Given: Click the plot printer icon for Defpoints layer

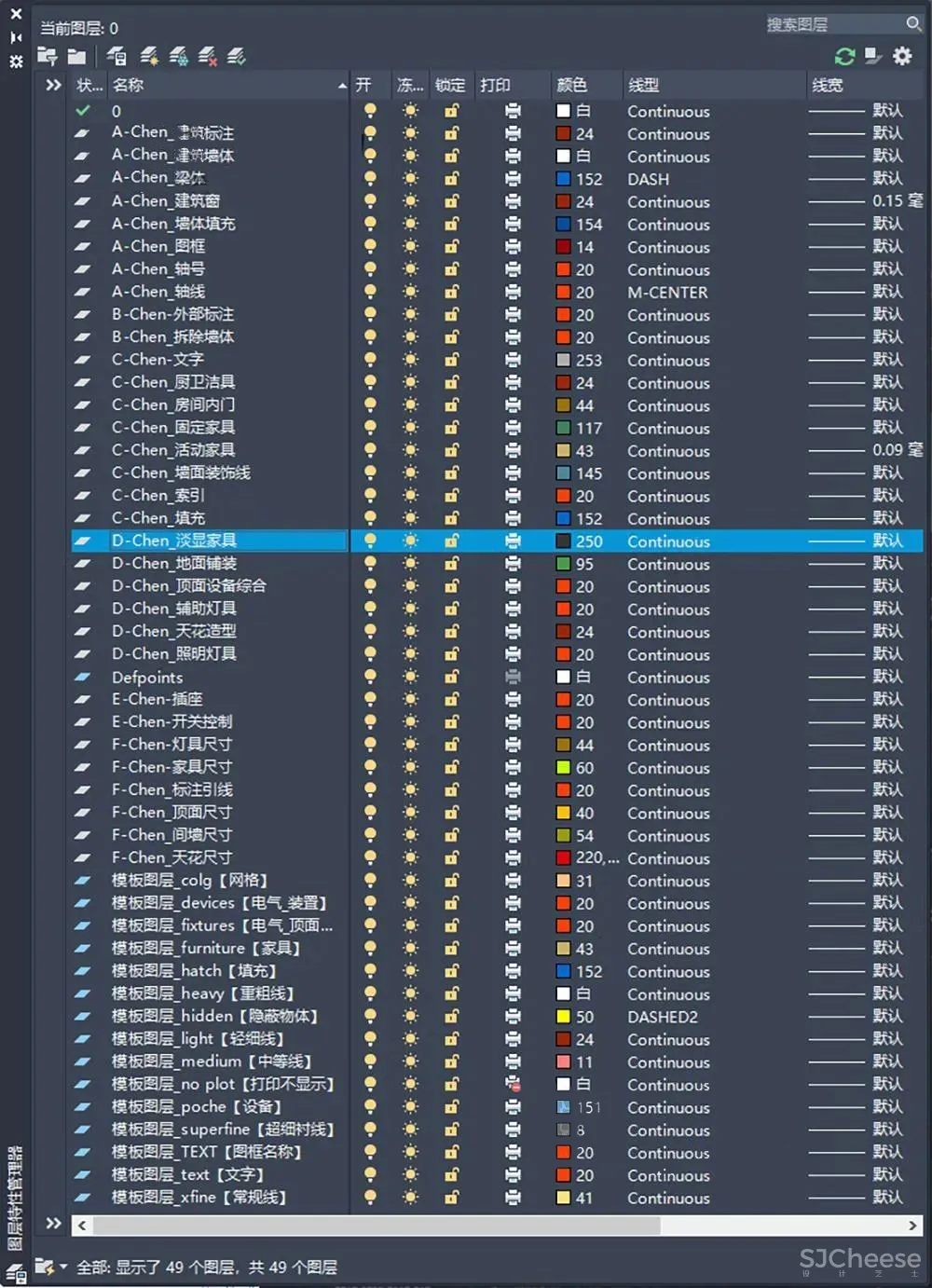Looking at the screenshot, I should pyautogui.click(x=513, y=678).
